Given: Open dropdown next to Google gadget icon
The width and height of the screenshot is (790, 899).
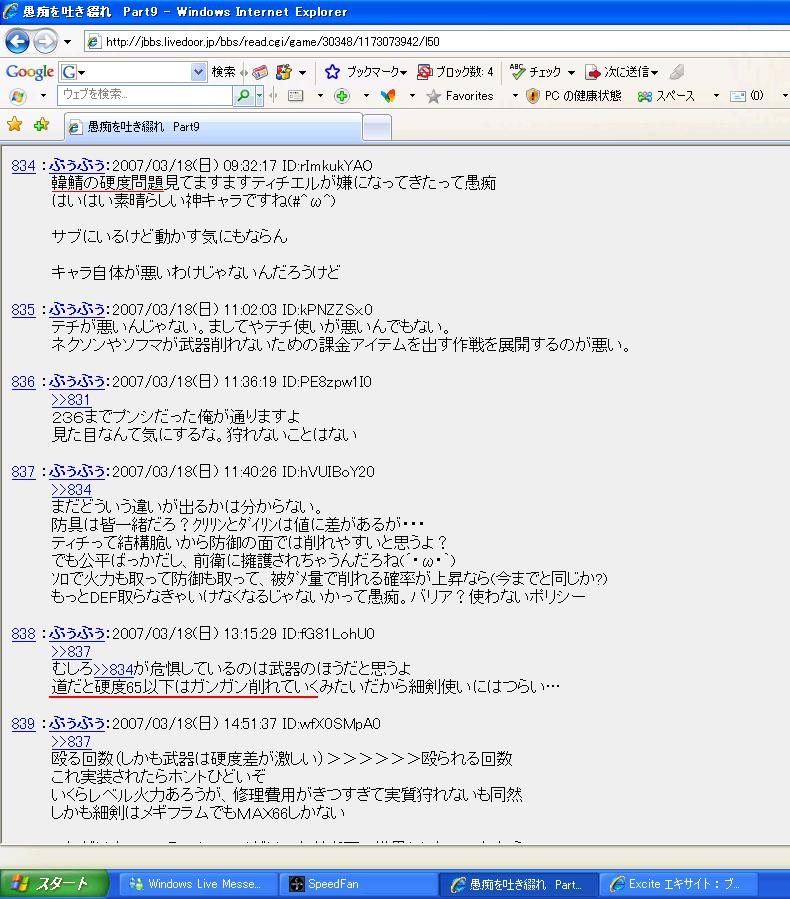Looking at the screenshot, I should tap(302, 72).
